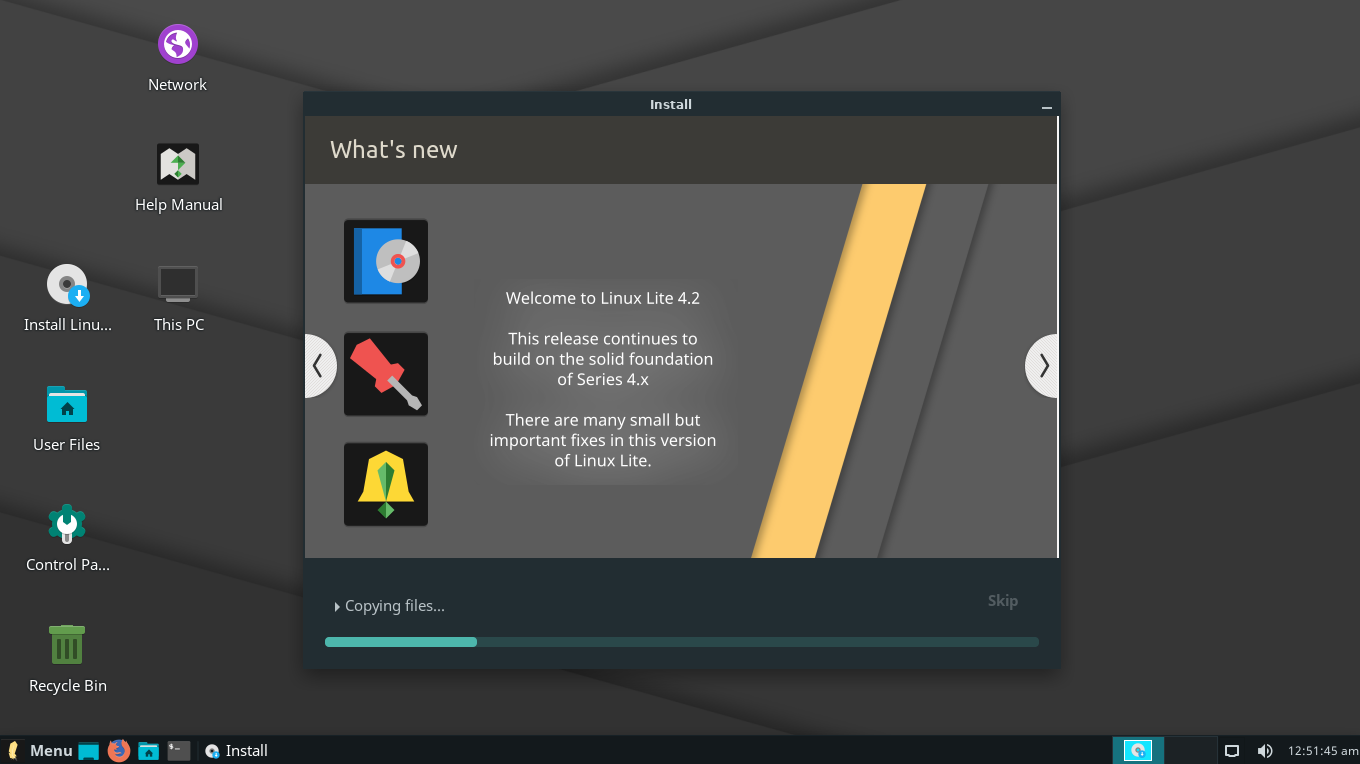This screenshot has width=1360, height=764.
Task: Select the Install window taskbar entry
Action: coord(237,750)
